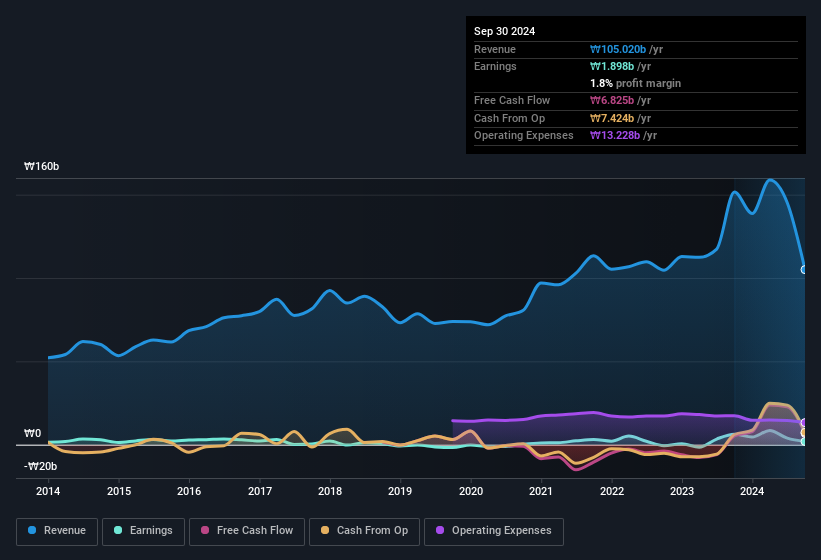Click the Free Cash Flow label in tooltip
This screenshot has height=560, width=821.
pos(512,100)
